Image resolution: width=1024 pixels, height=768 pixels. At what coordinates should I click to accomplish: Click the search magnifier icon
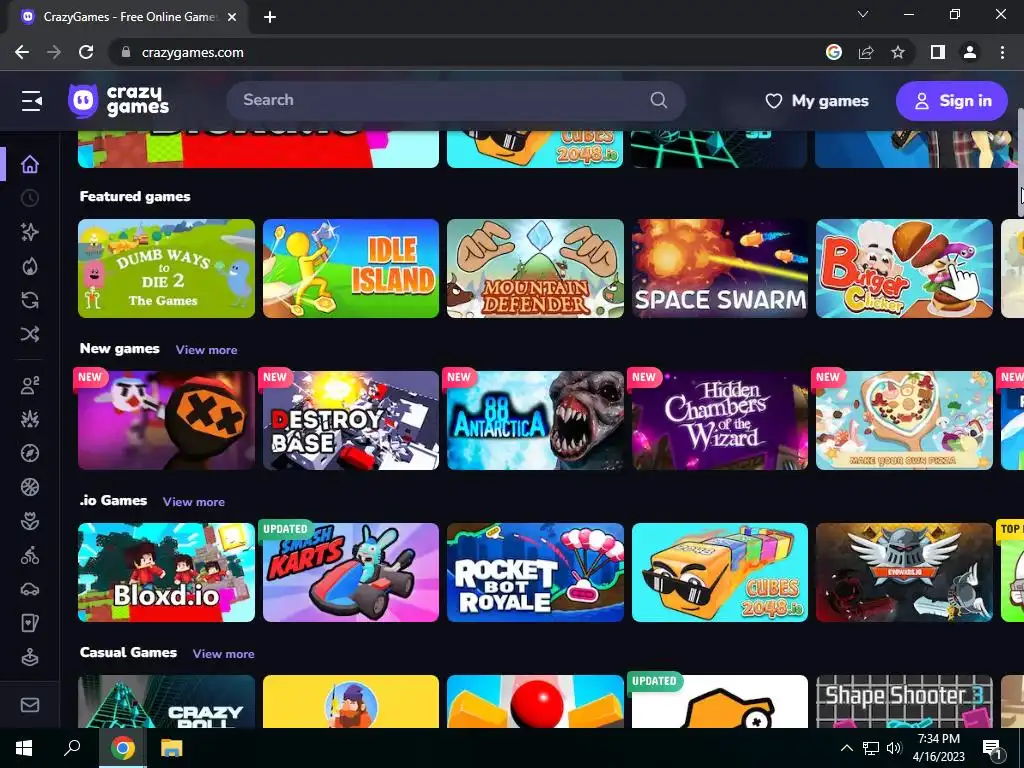(659, 100)
